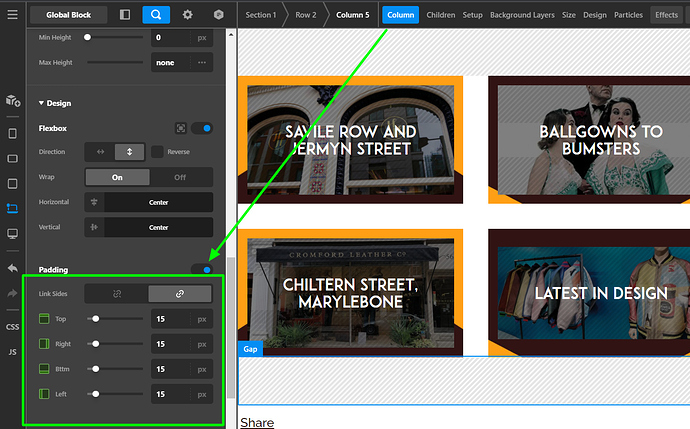The image size is (690, 429).
Task: Click the Share link
Action: (x=257, y=422)
